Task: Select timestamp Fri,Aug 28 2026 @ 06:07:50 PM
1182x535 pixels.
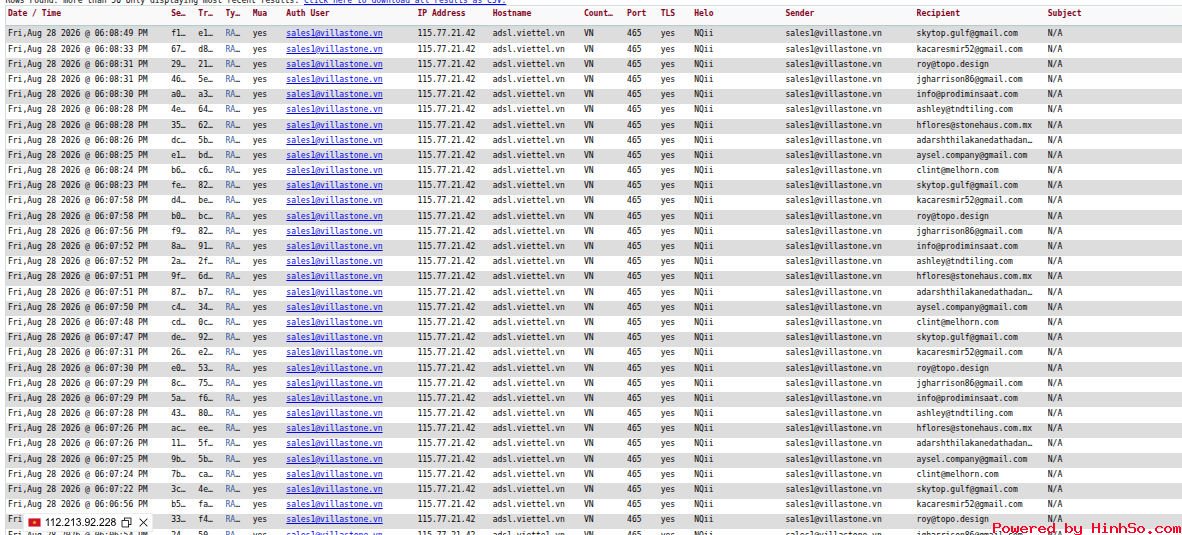Action: (78, 307)
